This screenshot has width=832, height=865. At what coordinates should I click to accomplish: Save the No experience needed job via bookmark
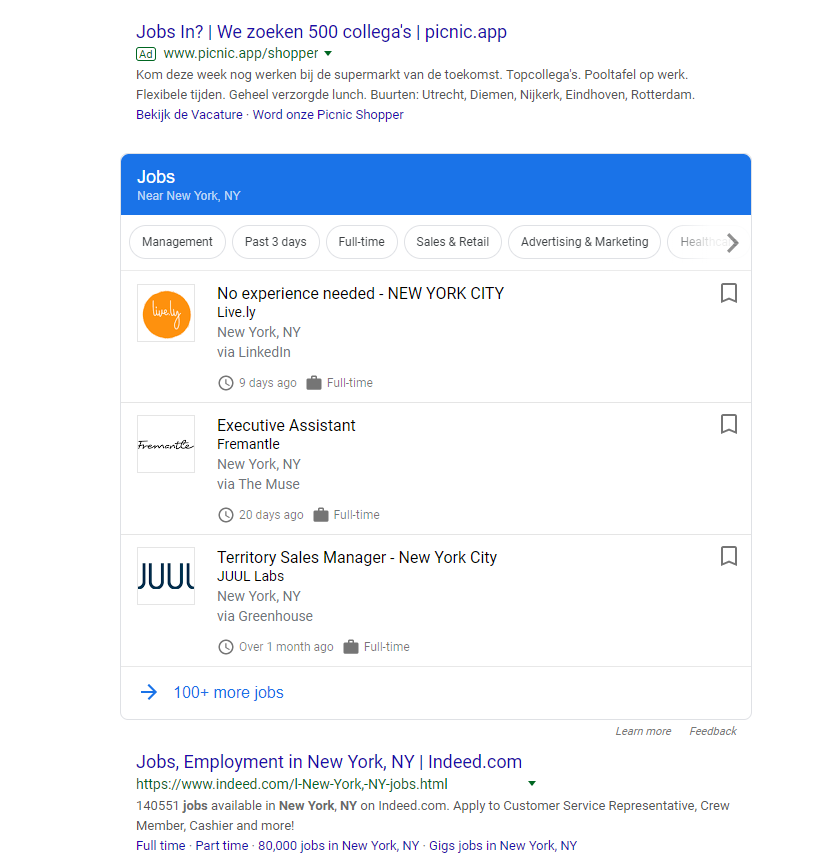(x=729, y=293)
